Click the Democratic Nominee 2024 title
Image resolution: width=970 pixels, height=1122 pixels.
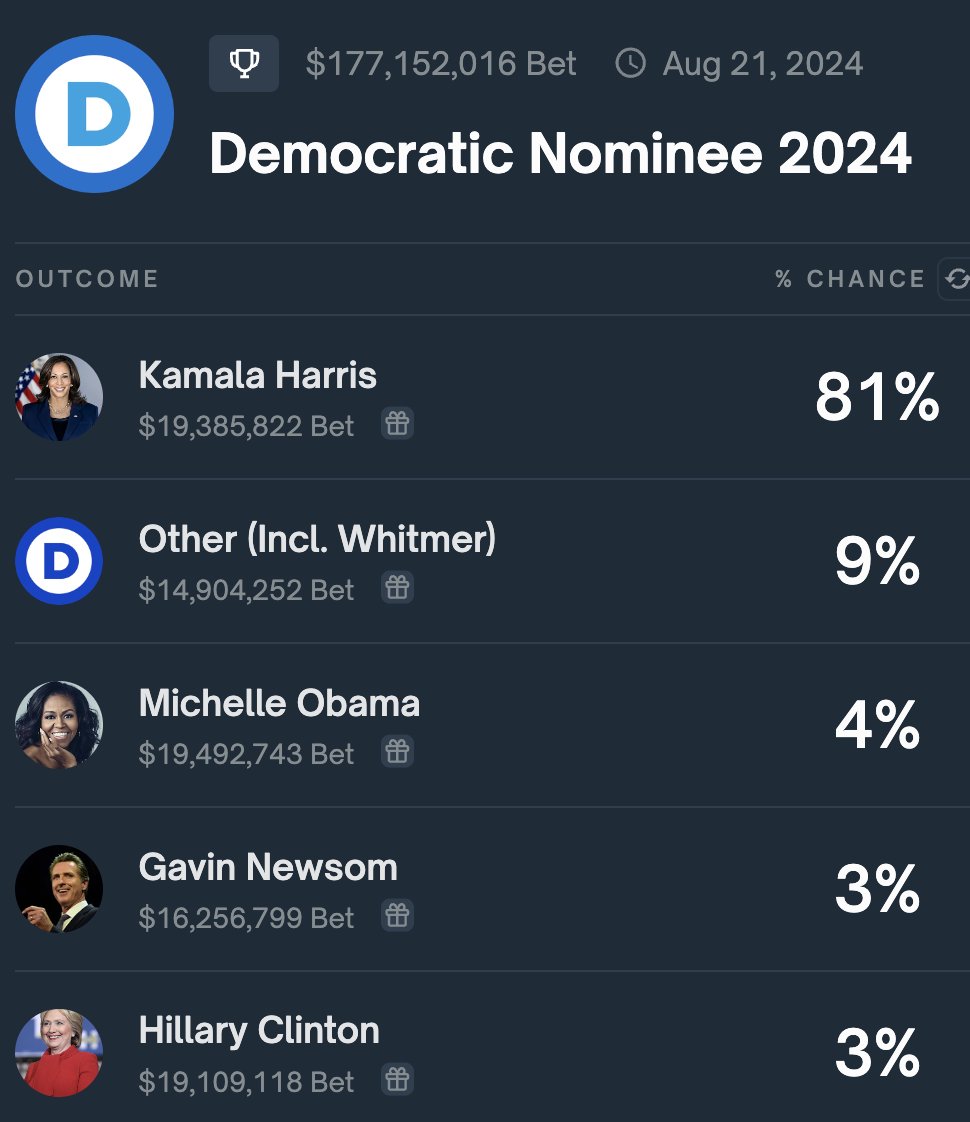[x=560, y=152]
